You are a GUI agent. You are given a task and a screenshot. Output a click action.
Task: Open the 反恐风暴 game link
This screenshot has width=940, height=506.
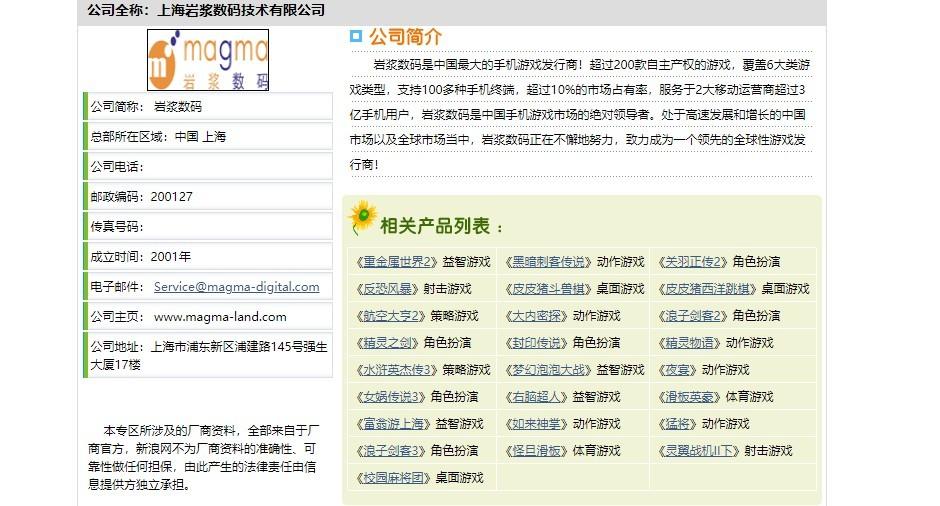(388, 288)
